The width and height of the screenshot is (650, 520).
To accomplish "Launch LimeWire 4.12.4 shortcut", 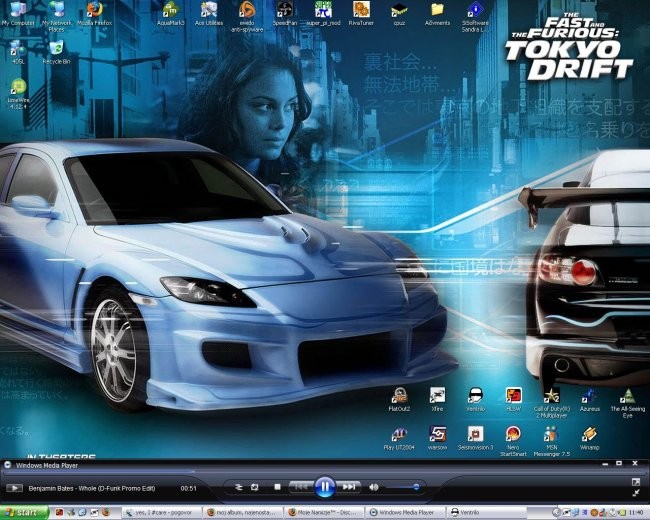I will [18, 94].
